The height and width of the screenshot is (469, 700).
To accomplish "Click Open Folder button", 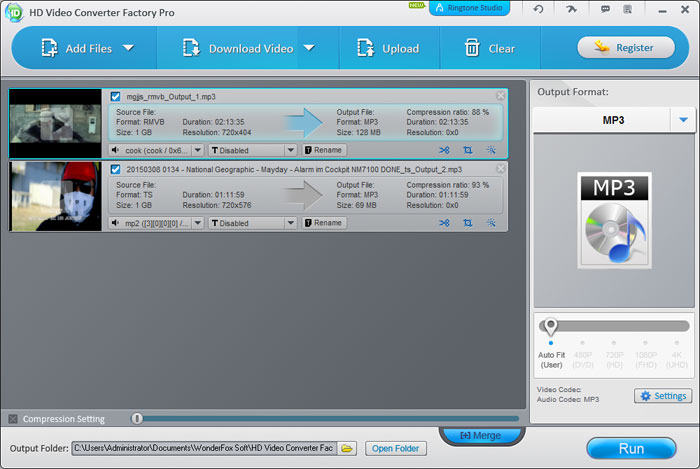I will coord(396,448).
